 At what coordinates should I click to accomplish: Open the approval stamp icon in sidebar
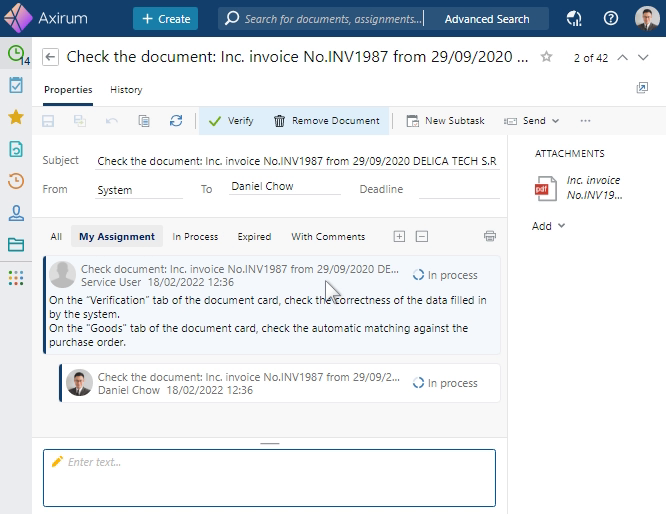16,213
